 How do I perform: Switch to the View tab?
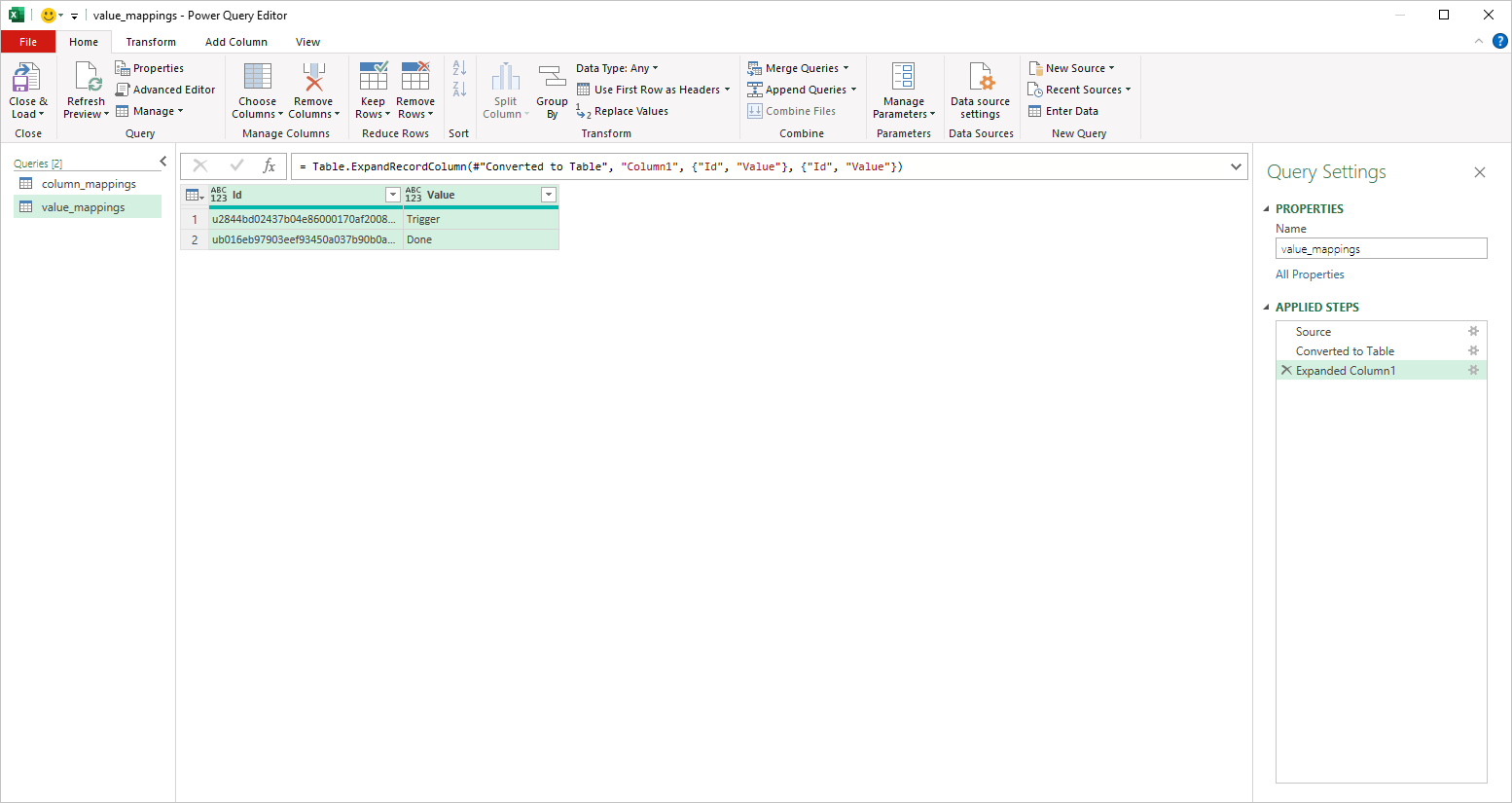point(308,42)
